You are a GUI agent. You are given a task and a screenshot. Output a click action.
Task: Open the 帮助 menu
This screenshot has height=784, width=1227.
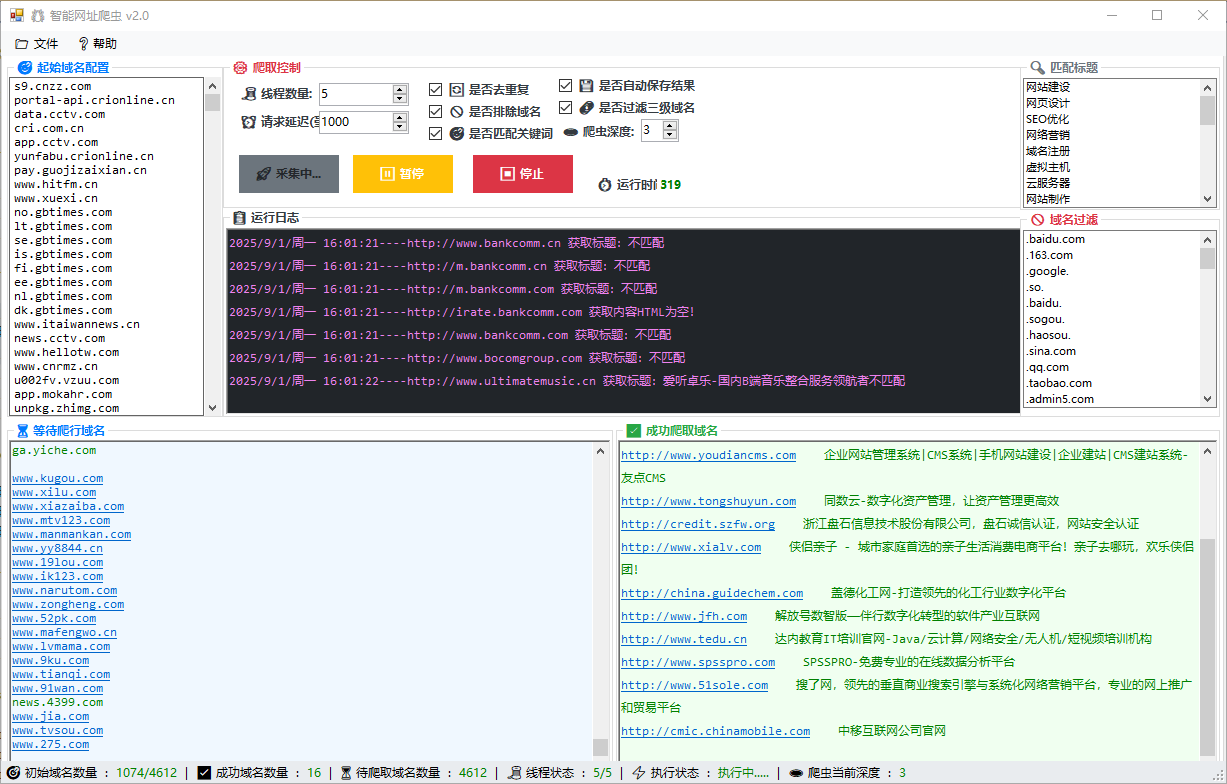click(x=100, y=43)
